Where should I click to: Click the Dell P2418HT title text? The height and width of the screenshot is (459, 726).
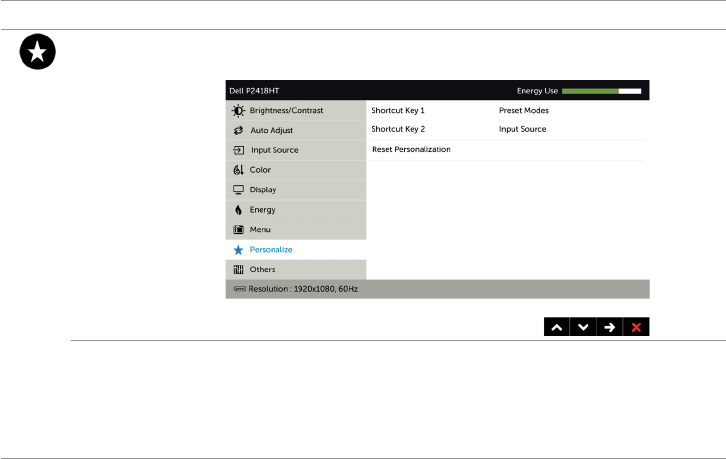254,91
